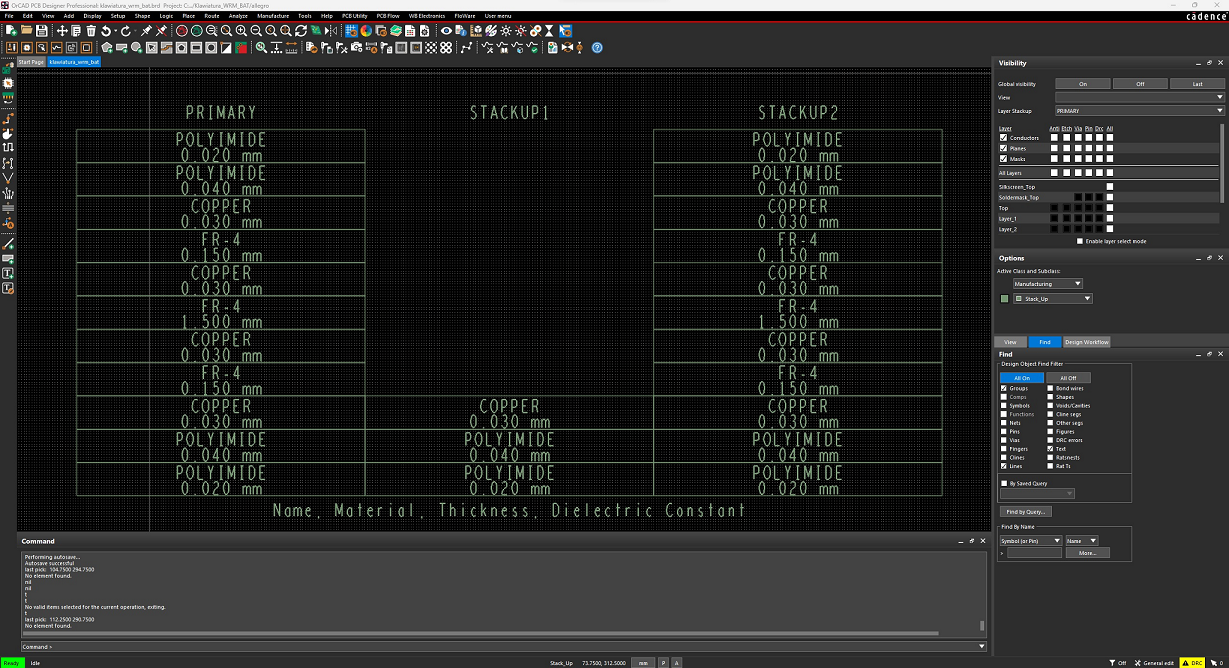This screenshot has width=1229, height=668.
Task: Click the Save file toolbar icon
Action: [x=42, y=31]
